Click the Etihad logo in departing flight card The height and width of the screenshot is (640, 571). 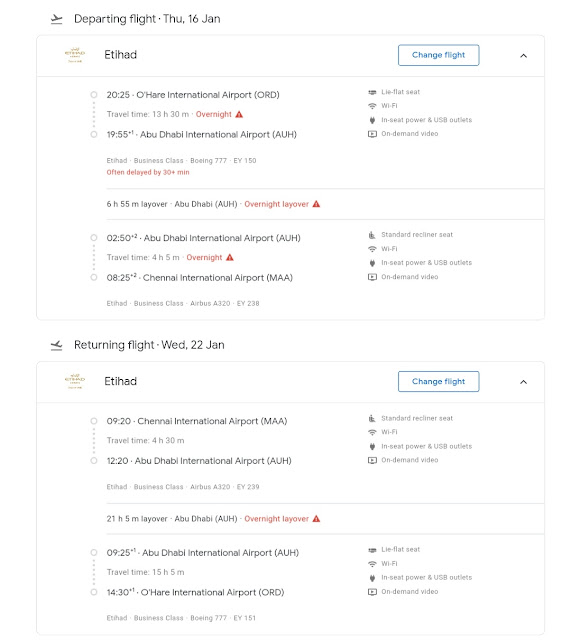pos(75,55)
